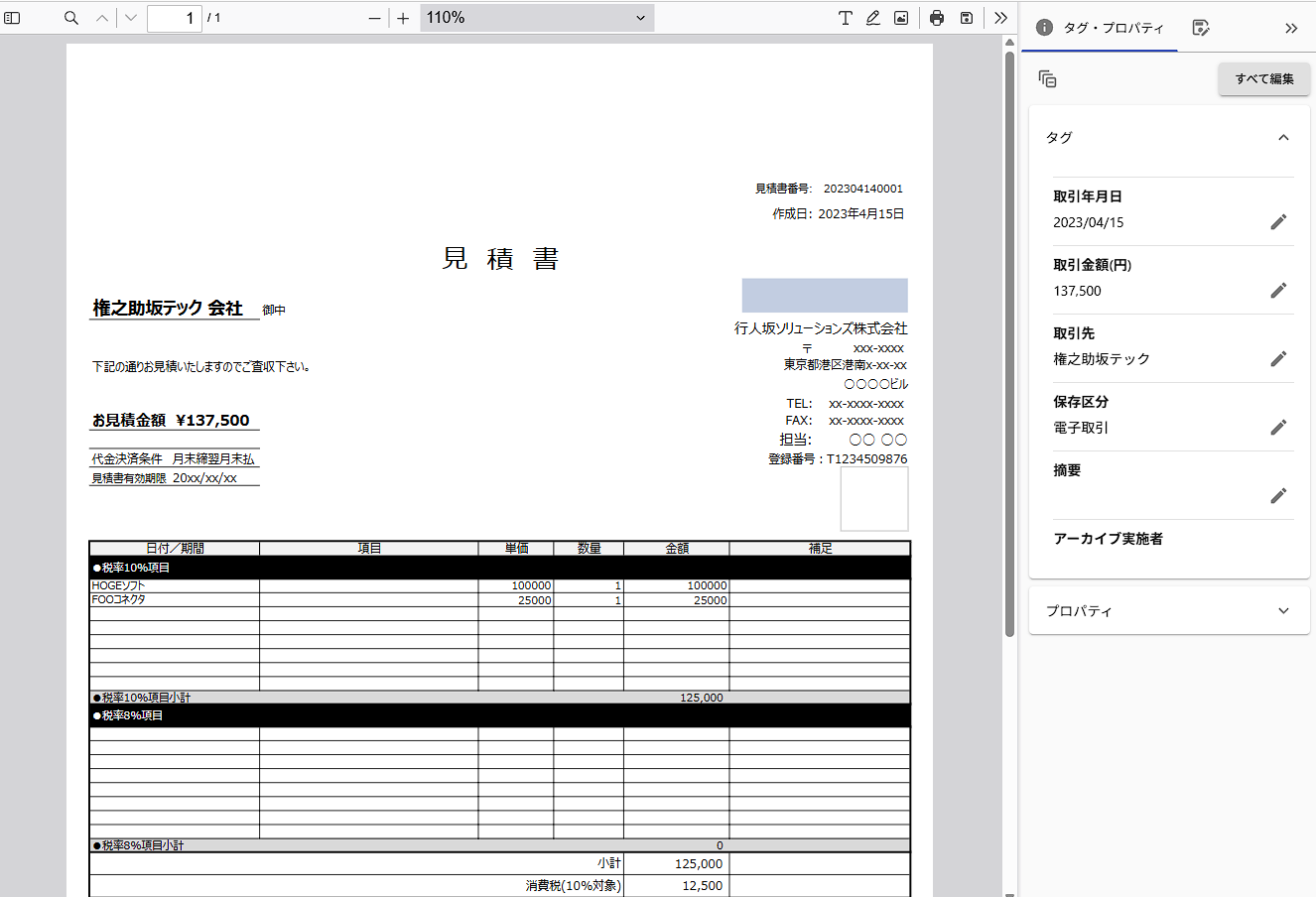Expand the プロパティ section
The width and height of the screenshot is (1316, 897).
coord(1283,611)
